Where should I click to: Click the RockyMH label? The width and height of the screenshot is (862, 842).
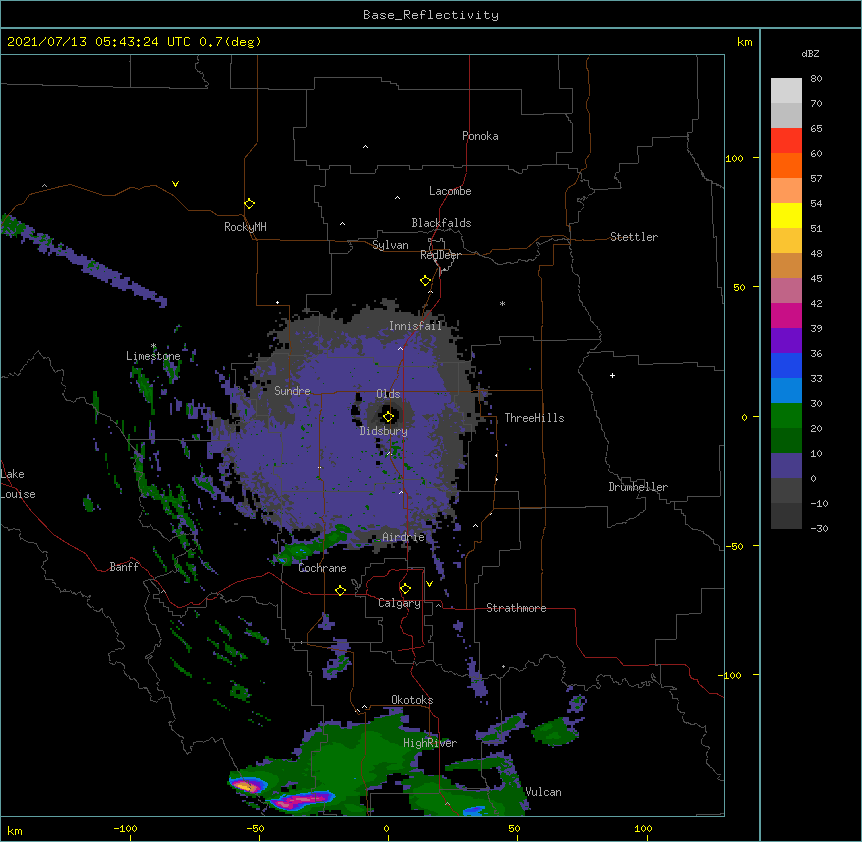pyautogui.click(x=245, y=227)
